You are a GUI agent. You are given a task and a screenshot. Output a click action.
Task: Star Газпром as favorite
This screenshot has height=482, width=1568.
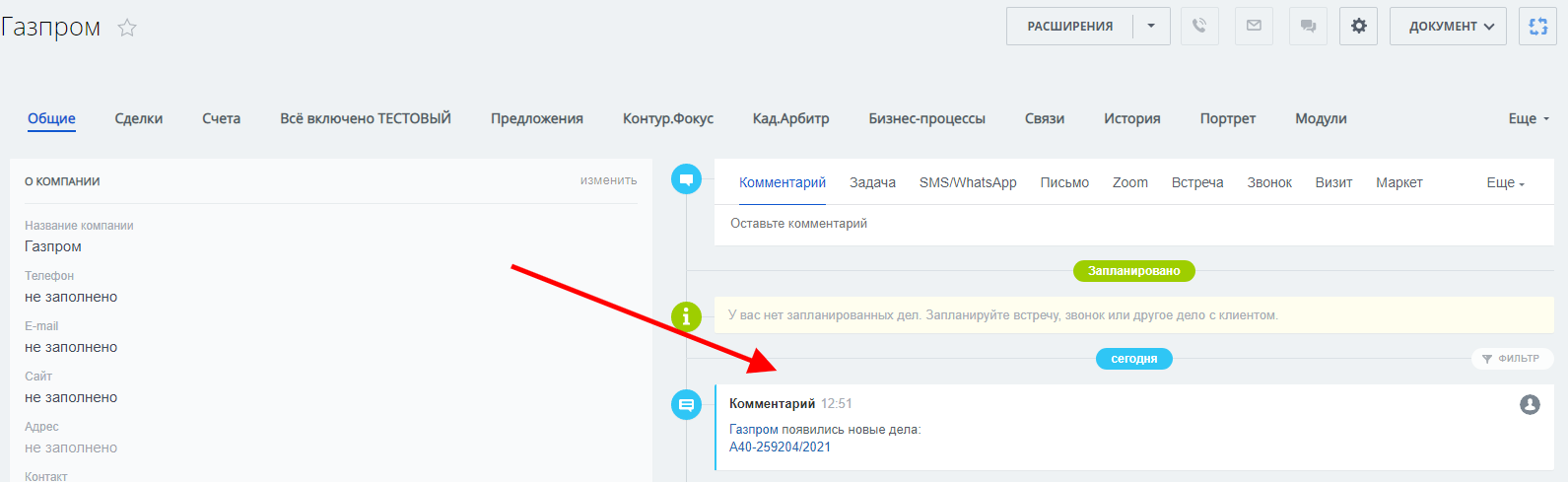click(x=127, y=28)
